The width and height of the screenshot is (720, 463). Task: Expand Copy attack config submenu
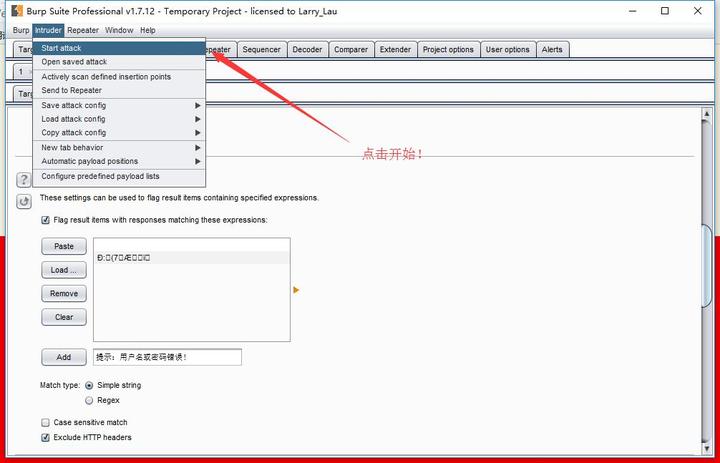[x=119, y=132]
